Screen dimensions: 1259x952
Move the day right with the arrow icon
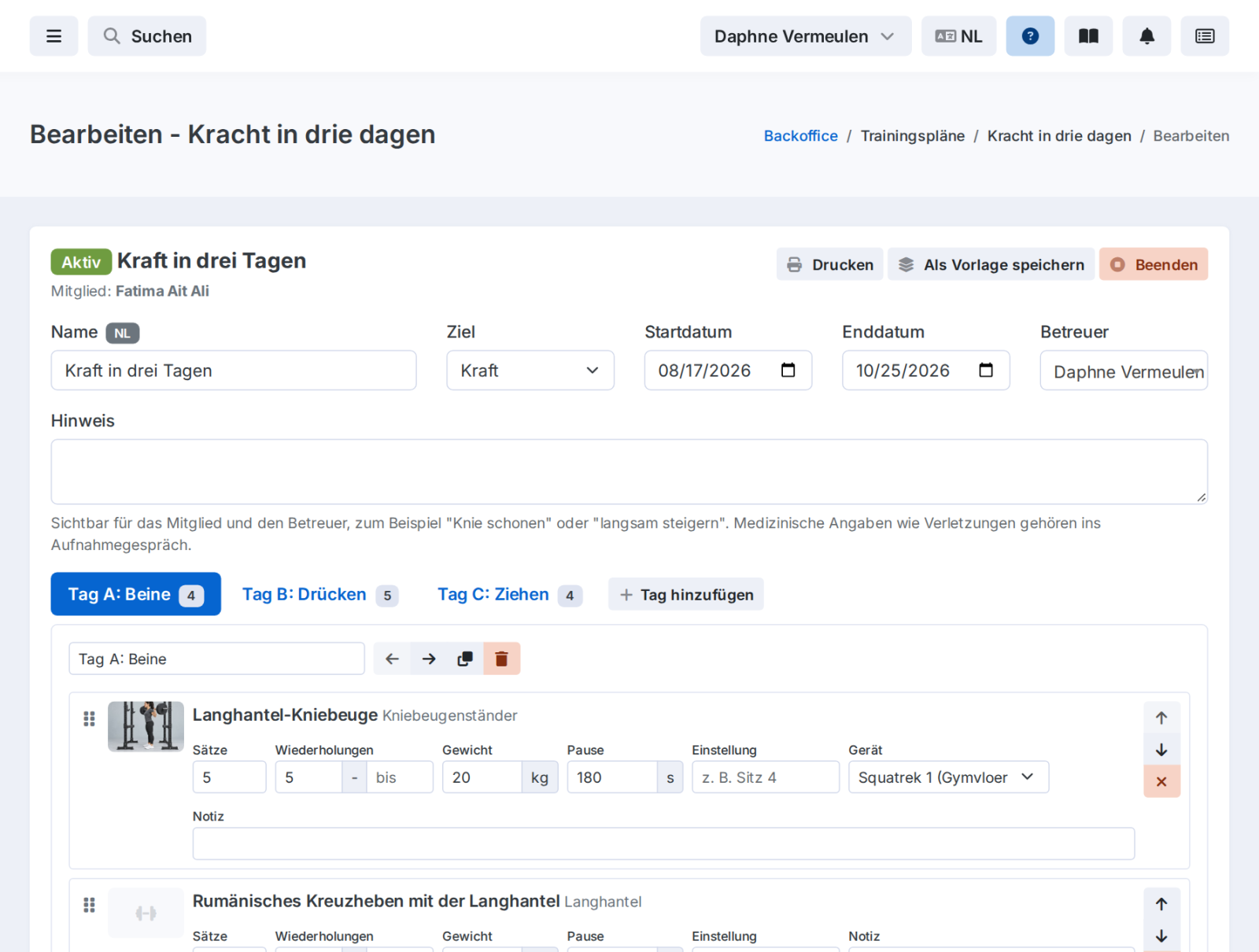point(429,659)
